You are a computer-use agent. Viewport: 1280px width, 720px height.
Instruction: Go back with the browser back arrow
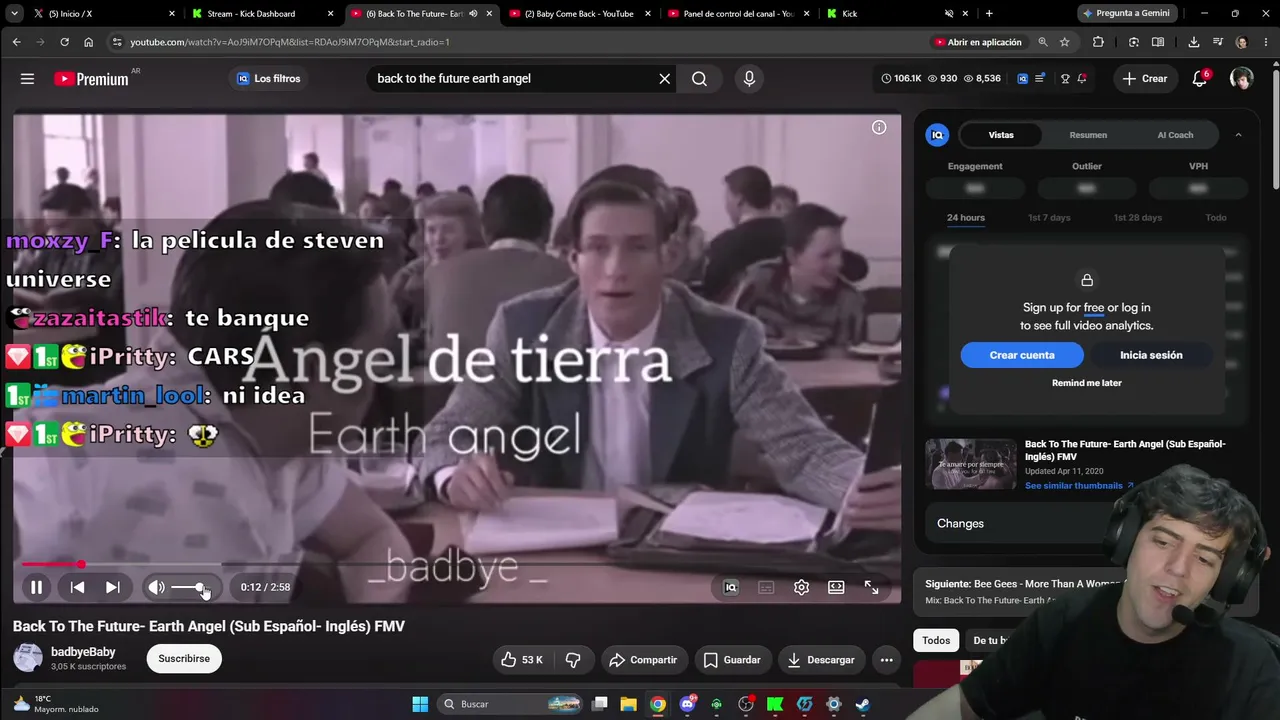pyautogui.click(x=16, y=42)
